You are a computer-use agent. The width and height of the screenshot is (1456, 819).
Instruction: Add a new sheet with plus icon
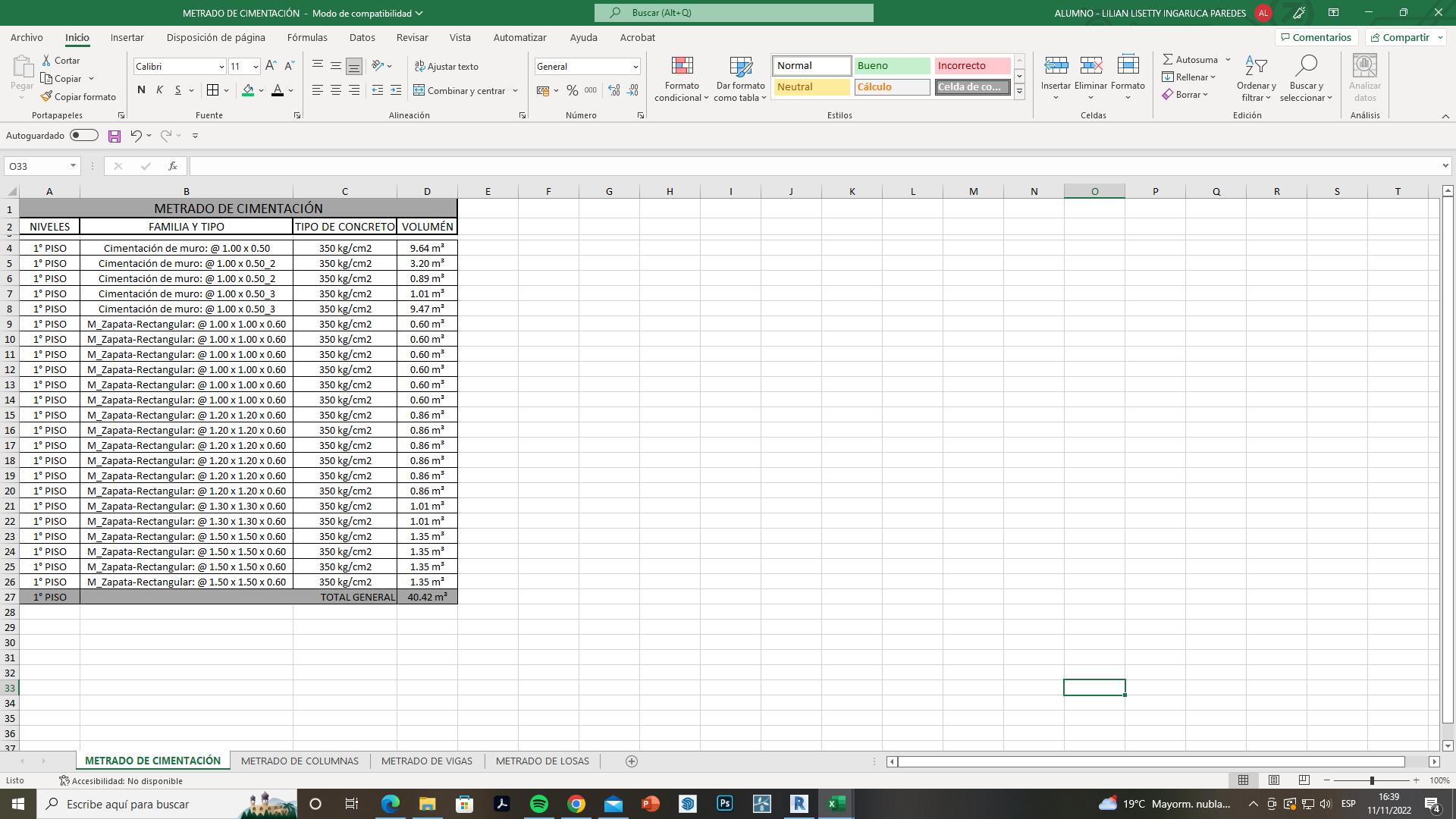pyautogui.click(x=631, y=761)
